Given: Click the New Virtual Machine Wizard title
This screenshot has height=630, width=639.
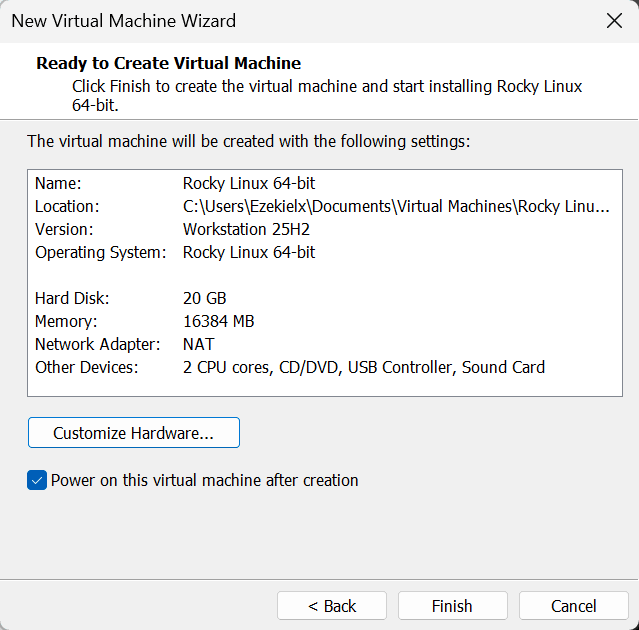Looking at the screenshot, I should tap(123, 21).
